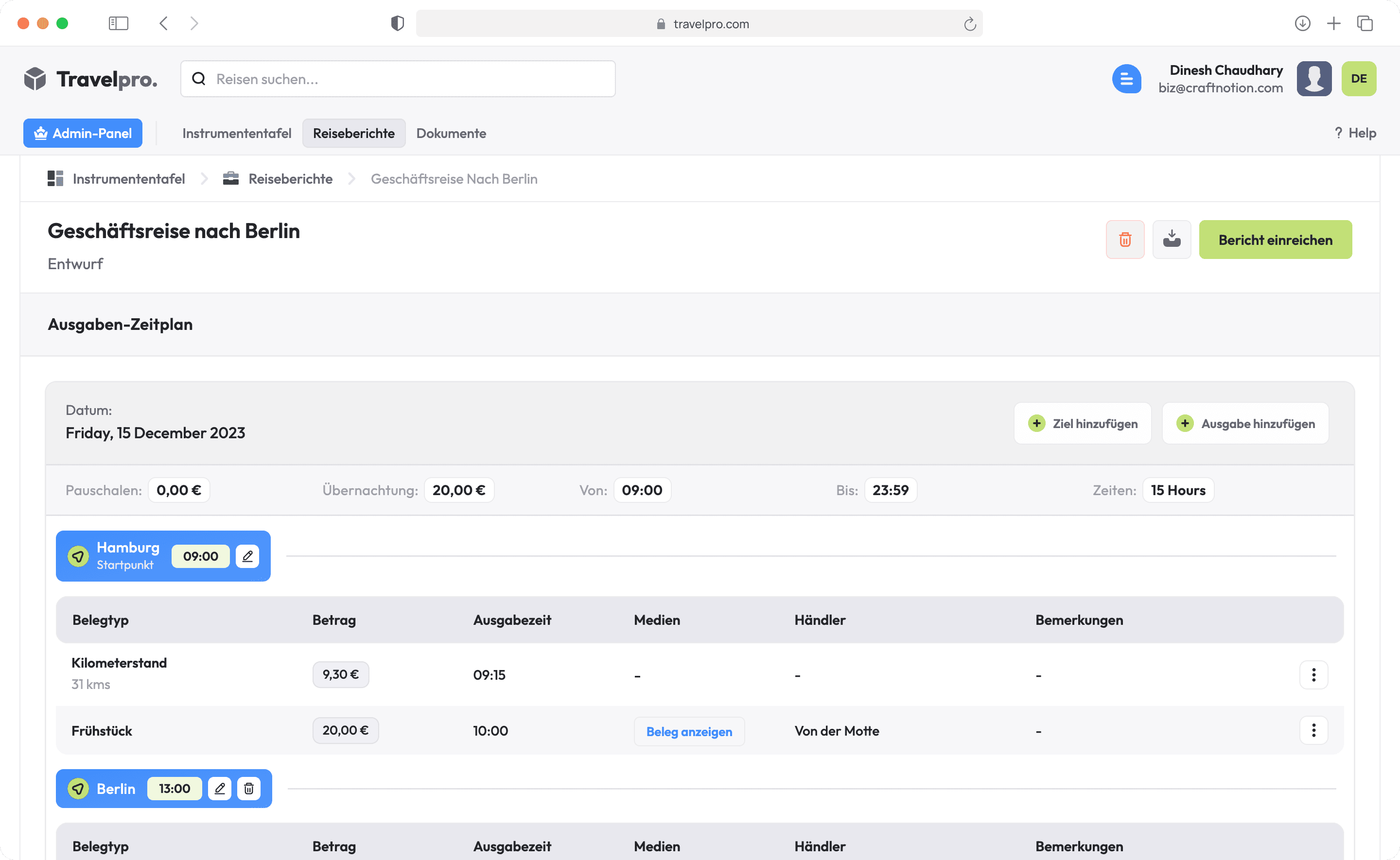The height and width of the screenshot is (860, 1400).
Task: Add a destination with Ziel hinzufügen
Action: (1082, 423)
